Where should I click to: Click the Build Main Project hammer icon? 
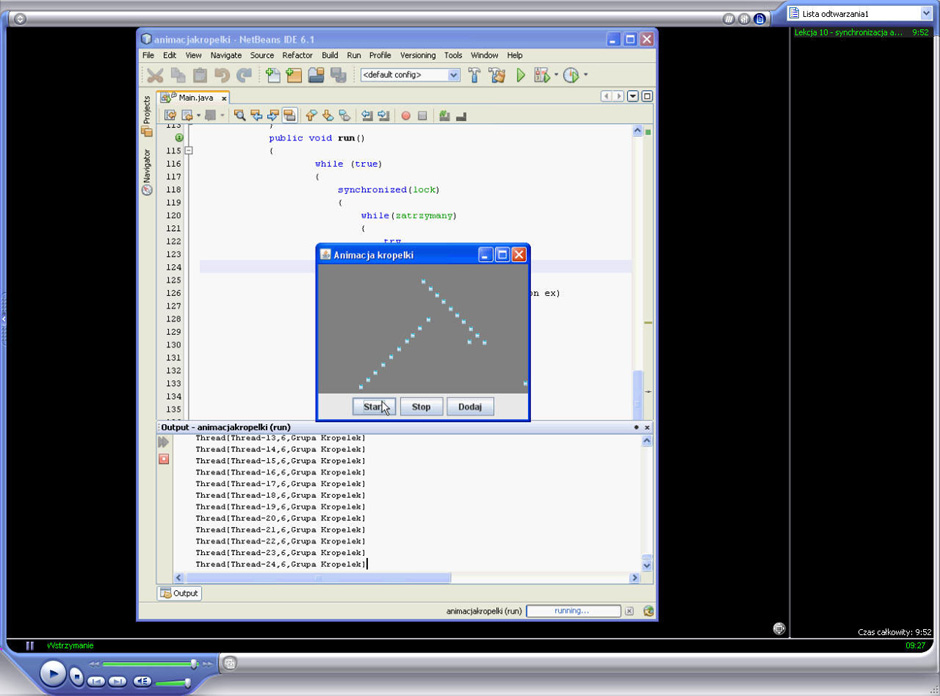pos(475,75)
